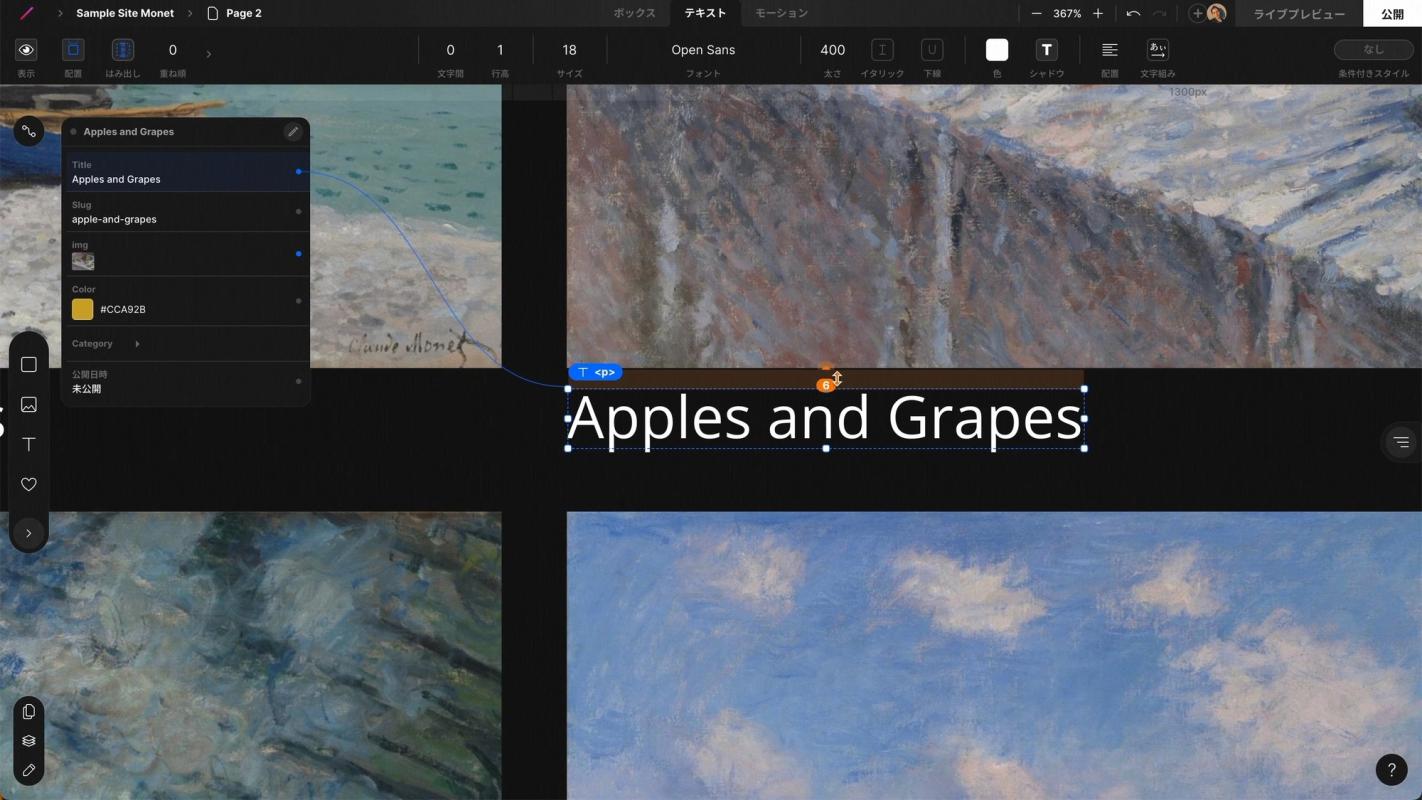The width and height of the screenshot is (1422, 800).
Task: Expand the left toolbar with arrow button
Action: (x=29, y=533)
